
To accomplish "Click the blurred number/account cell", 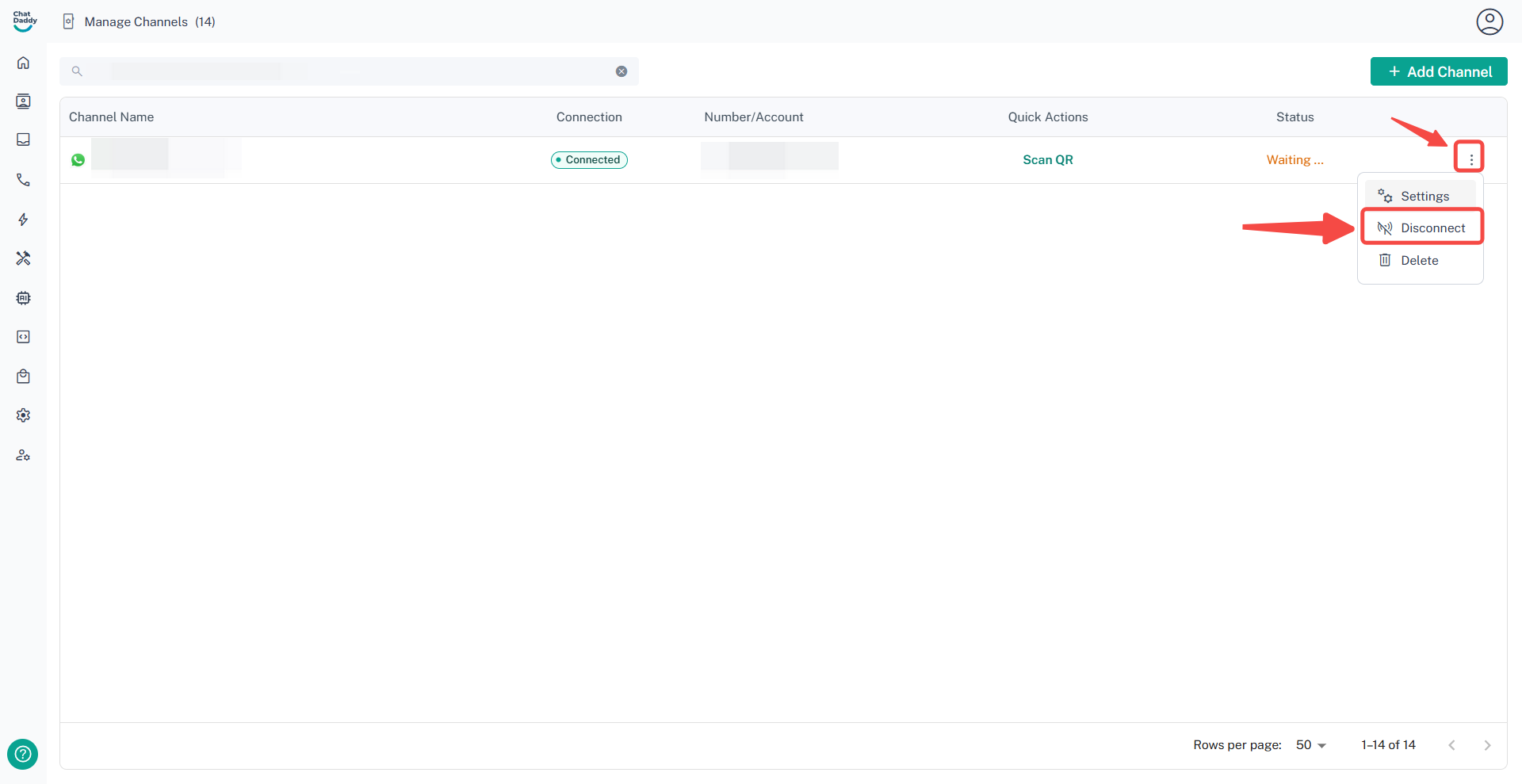I will 770,157.
